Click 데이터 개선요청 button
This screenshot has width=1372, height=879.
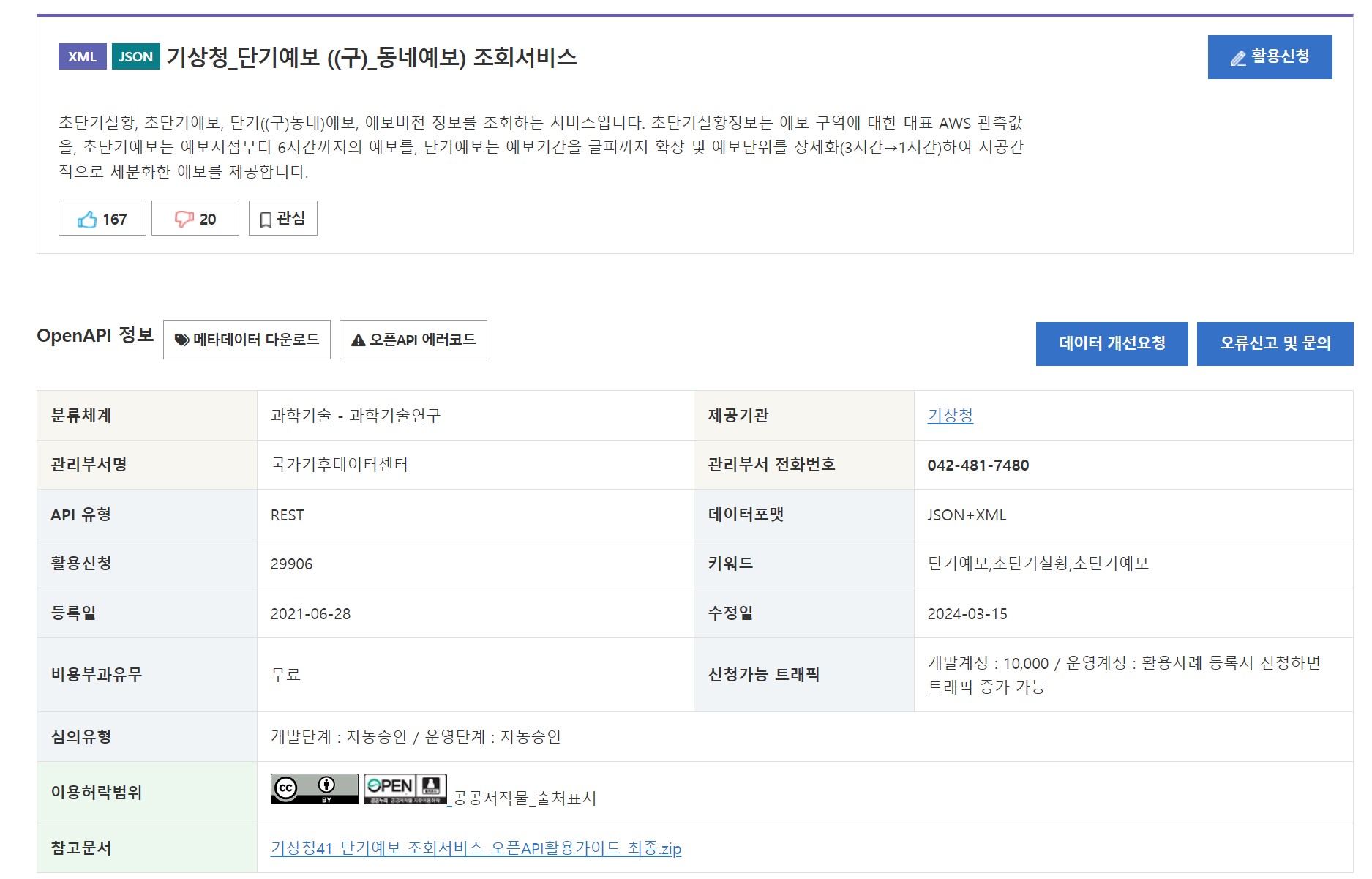pos(1112,343)
